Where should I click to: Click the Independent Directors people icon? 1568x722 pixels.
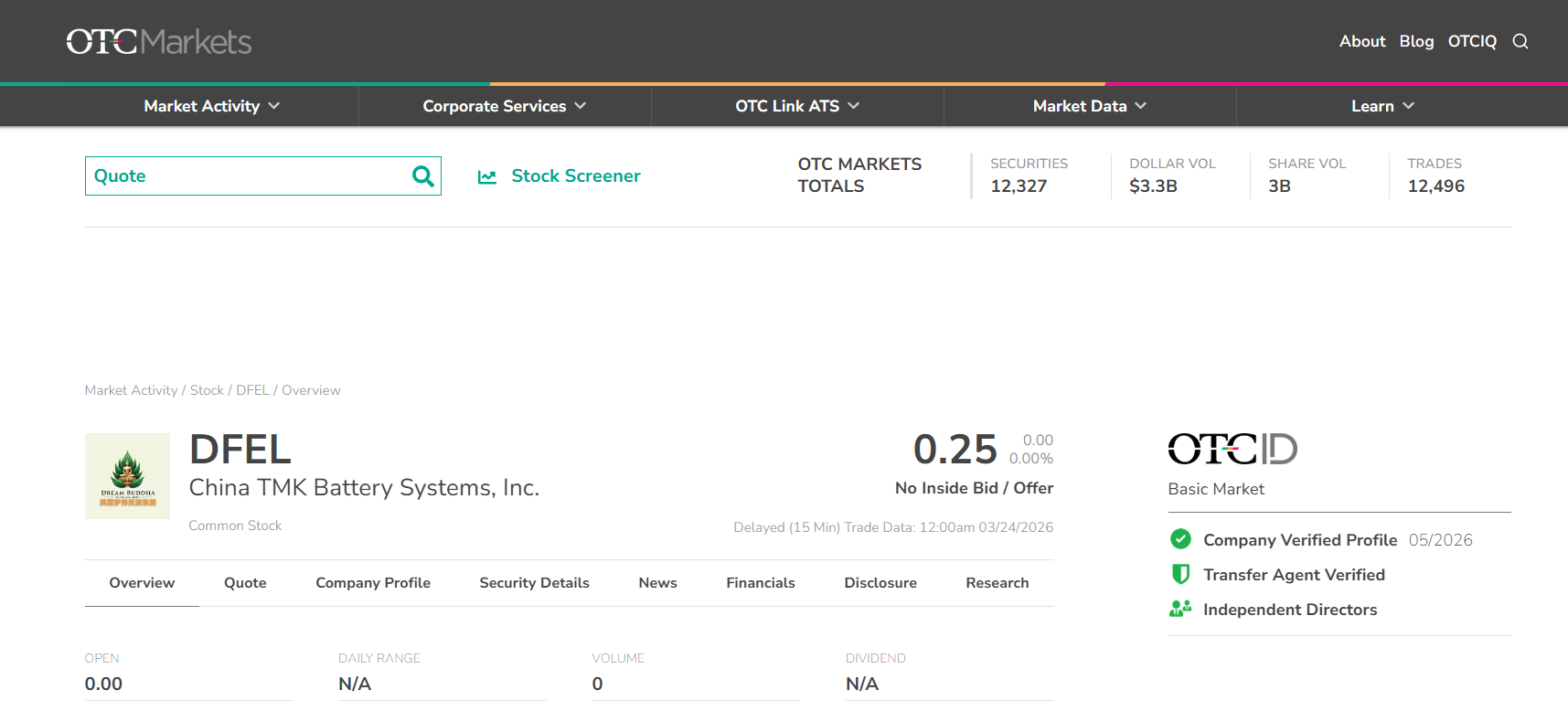point(1180,609)
